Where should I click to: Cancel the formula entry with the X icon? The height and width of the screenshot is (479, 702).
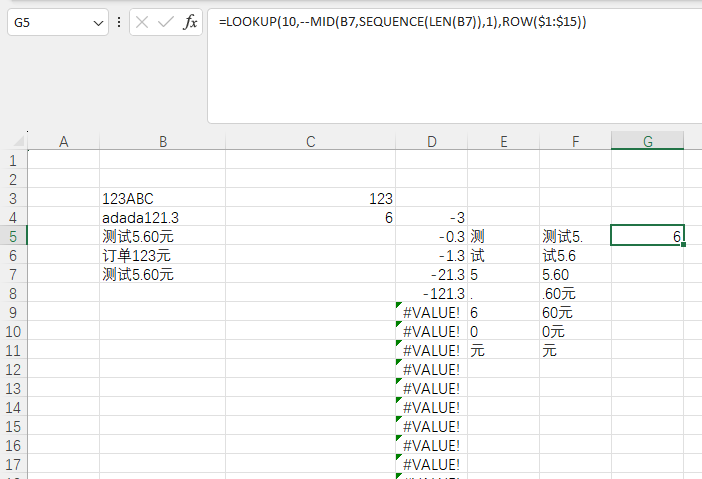[x=142, y=22]
